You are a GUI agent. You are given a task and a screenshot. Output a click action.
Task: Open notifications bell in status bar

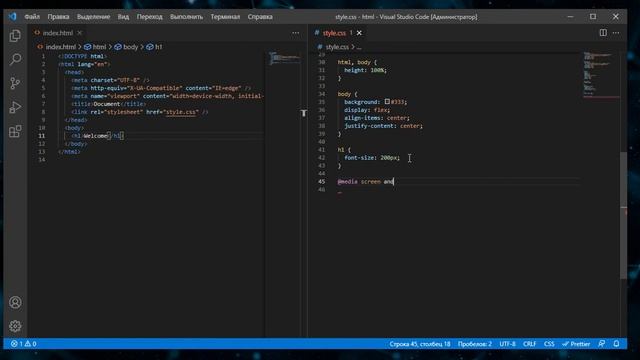pyautogui.click(x=616, y=344)
